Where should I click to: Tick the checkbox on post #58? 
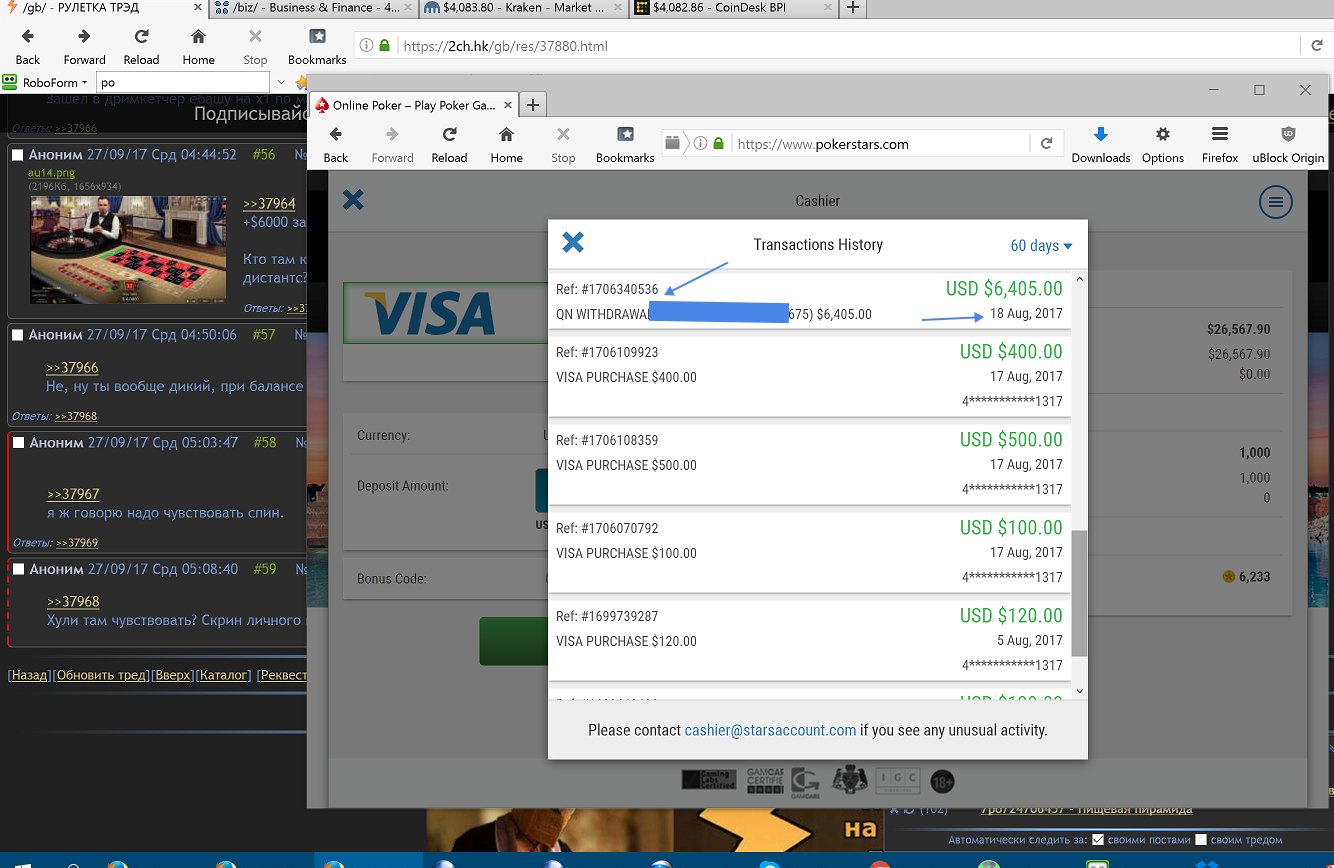pos(18,443)
